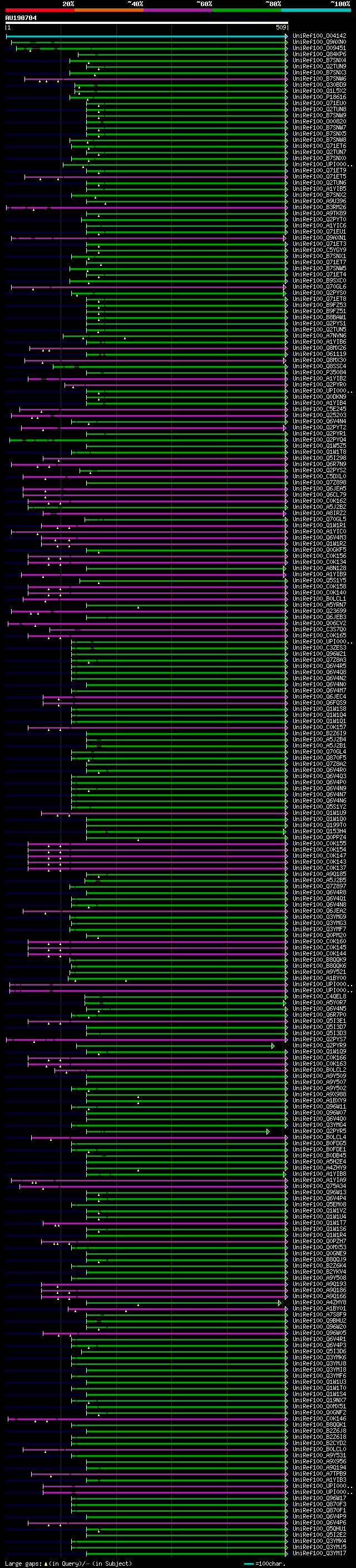Screen dimensions: 356x1568
Task: Select hit UniRef100_A5YQR7
Action: click(x=319, y=1002)
